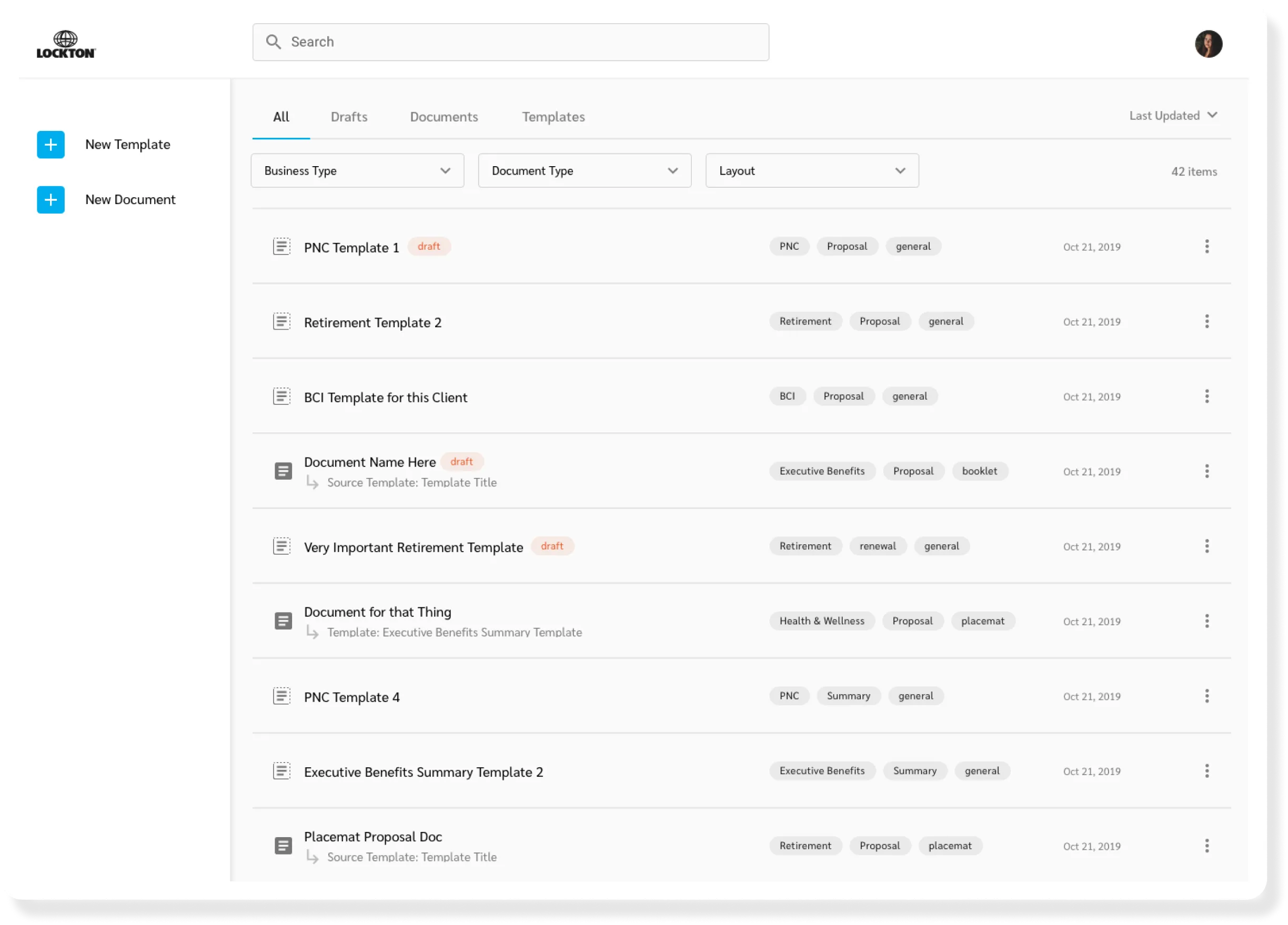Switch to the Templates tab

(553, 117)
